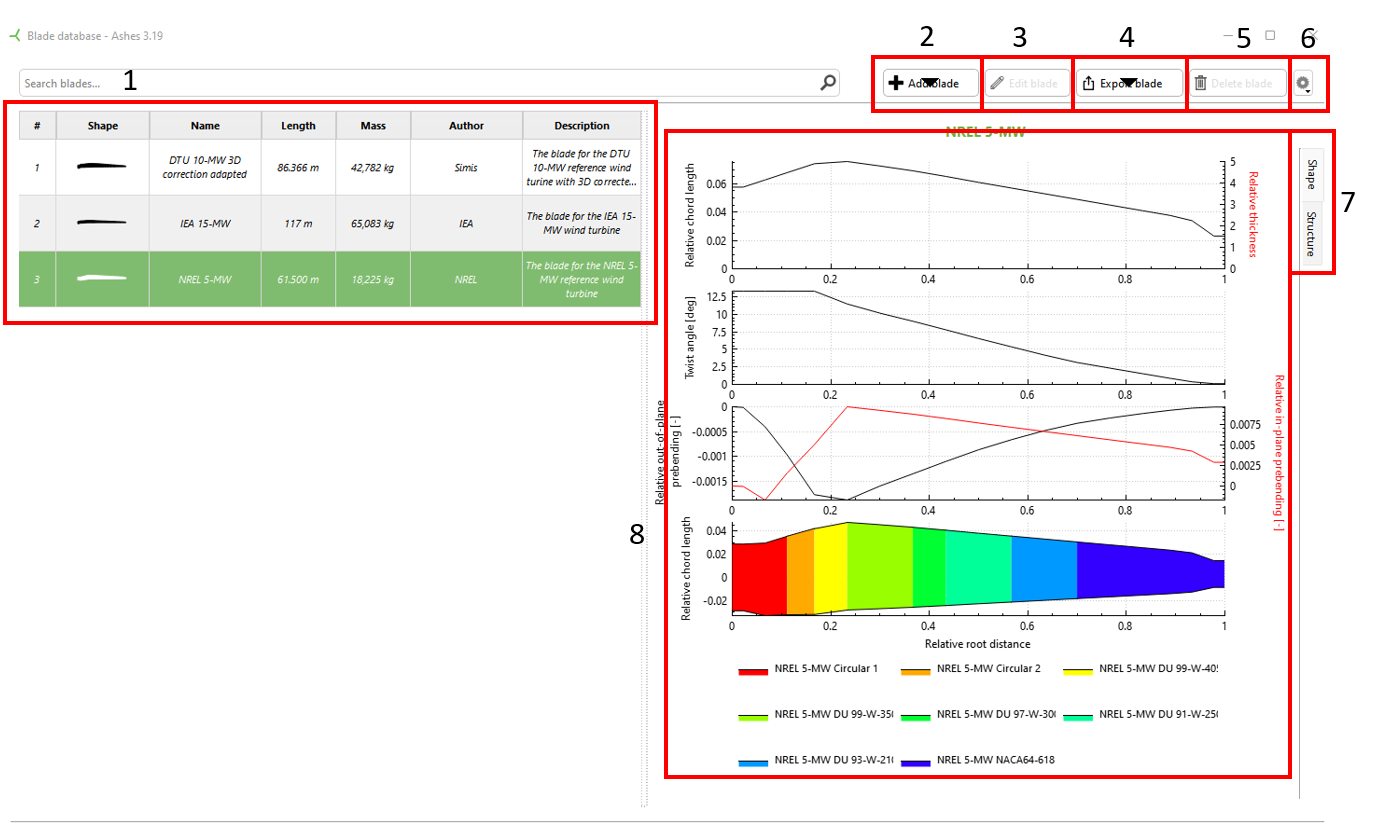Viewport: 1374px width, 830px height.
Task: Click the Add blade button
Action: click(930, 84)
